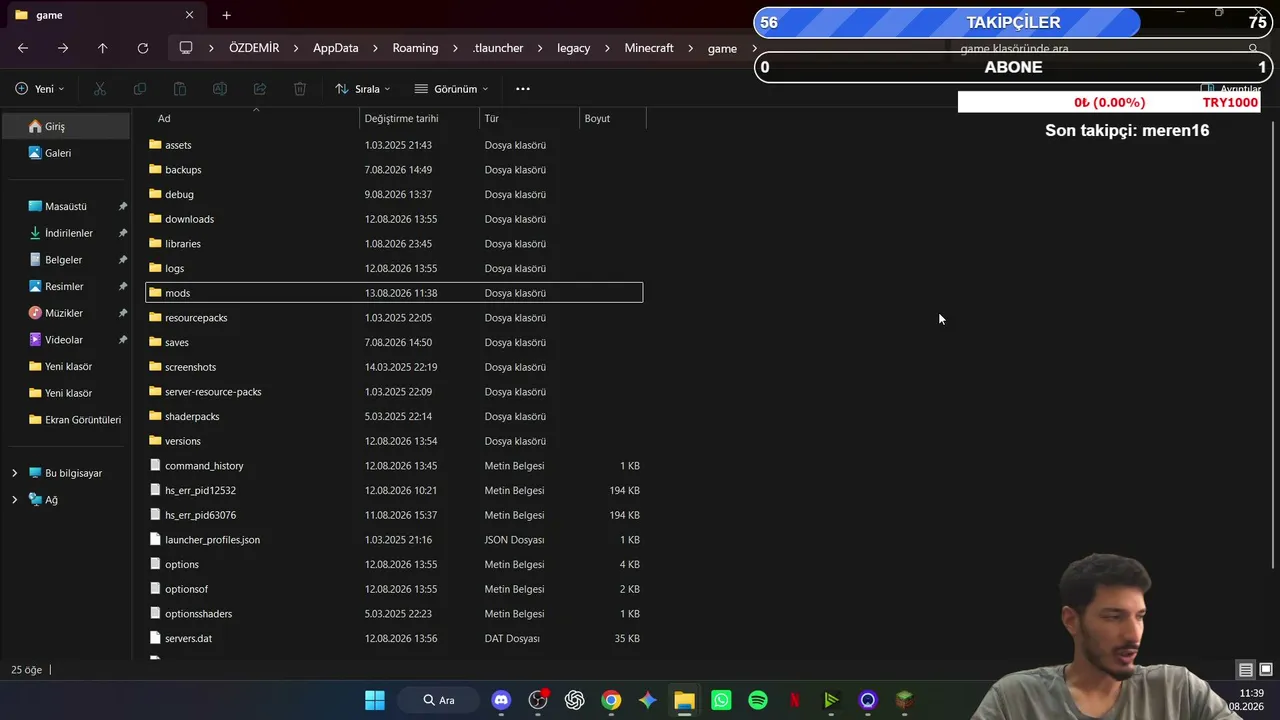Click the Ara search box in taskbar
This screenshot has width=1280, height=720.
440,700
